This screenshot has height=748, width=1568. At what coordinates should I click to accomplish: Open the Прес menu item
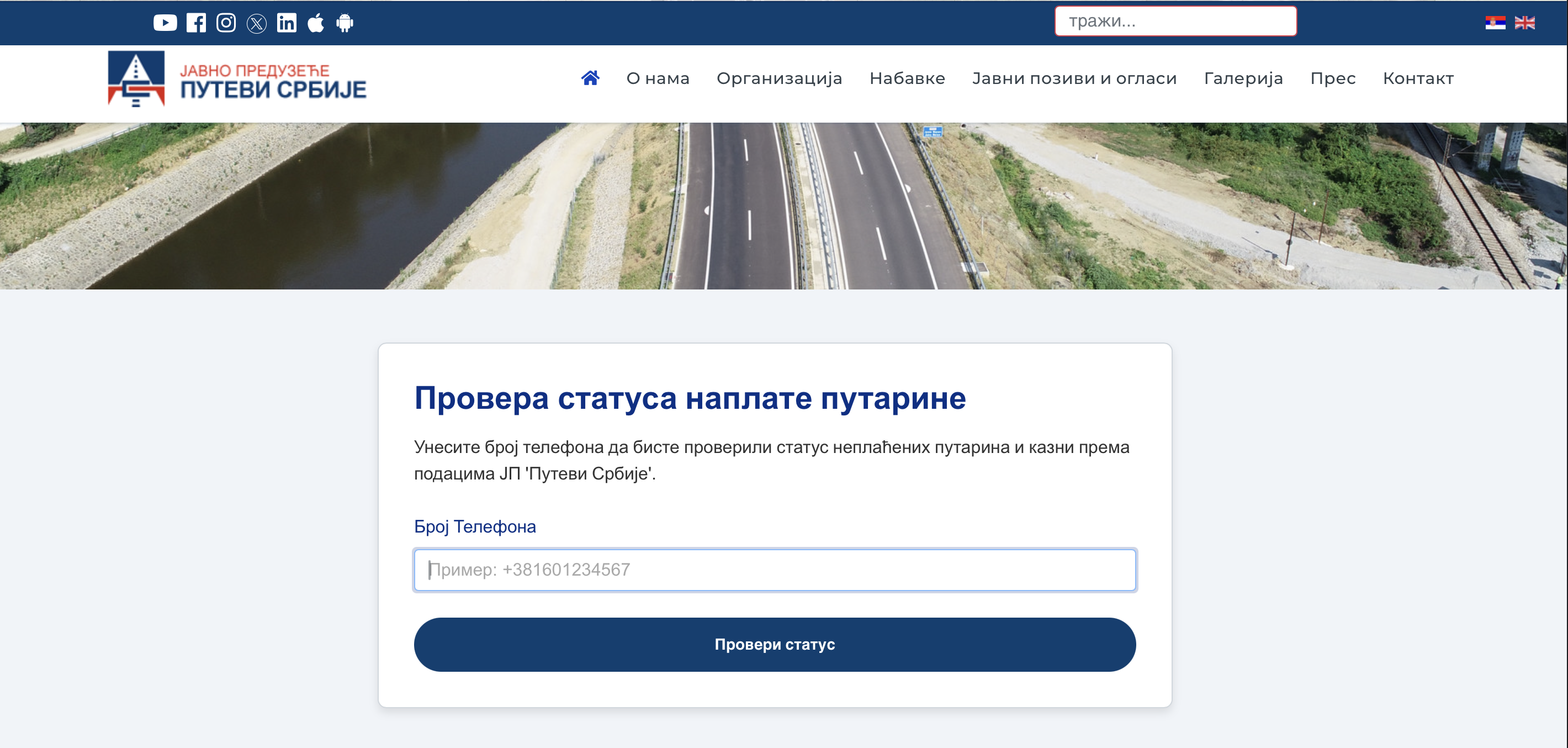(x=1332, y=78)
